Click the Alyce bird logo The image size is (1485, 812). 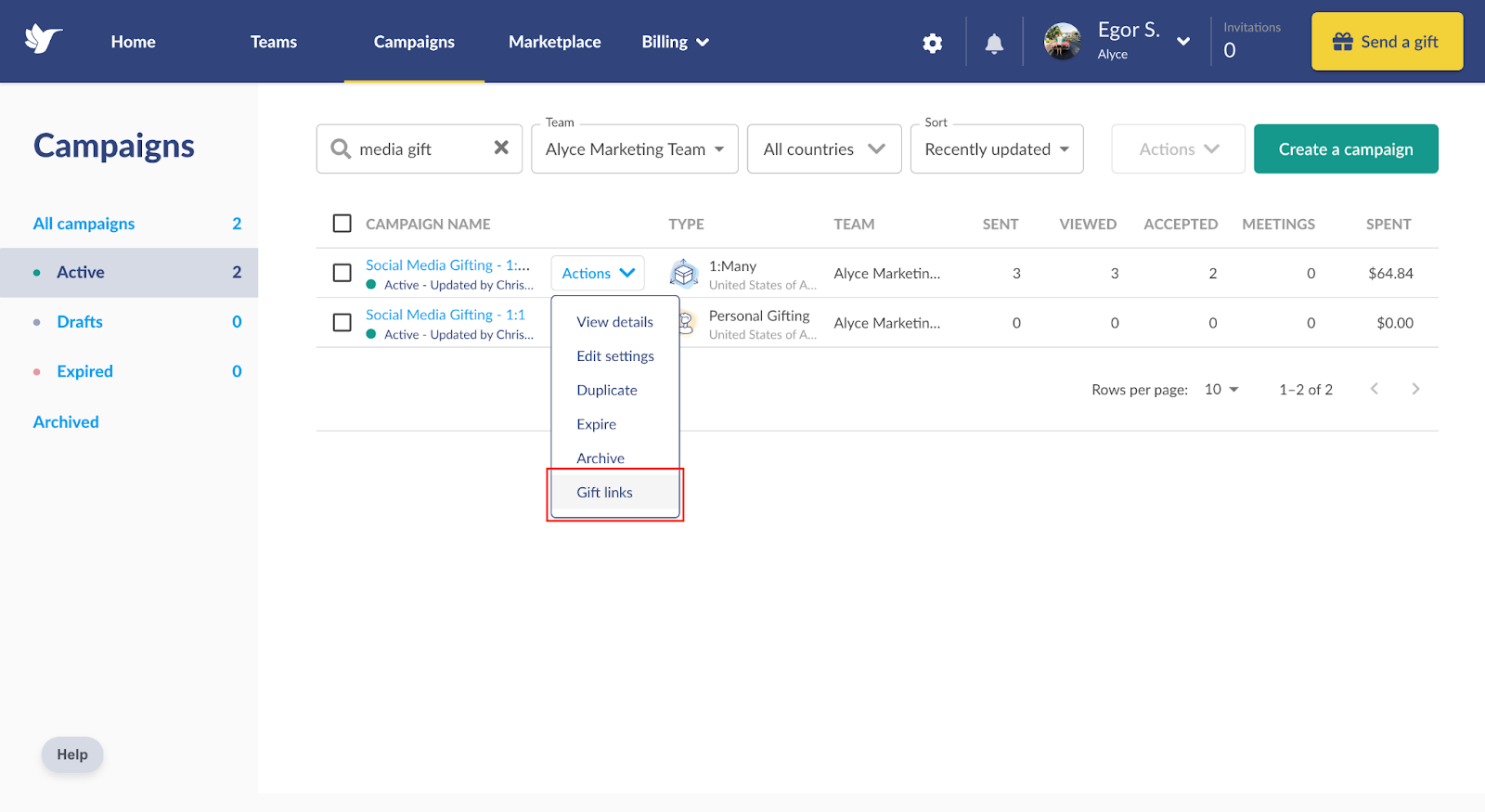pos(44,40)
